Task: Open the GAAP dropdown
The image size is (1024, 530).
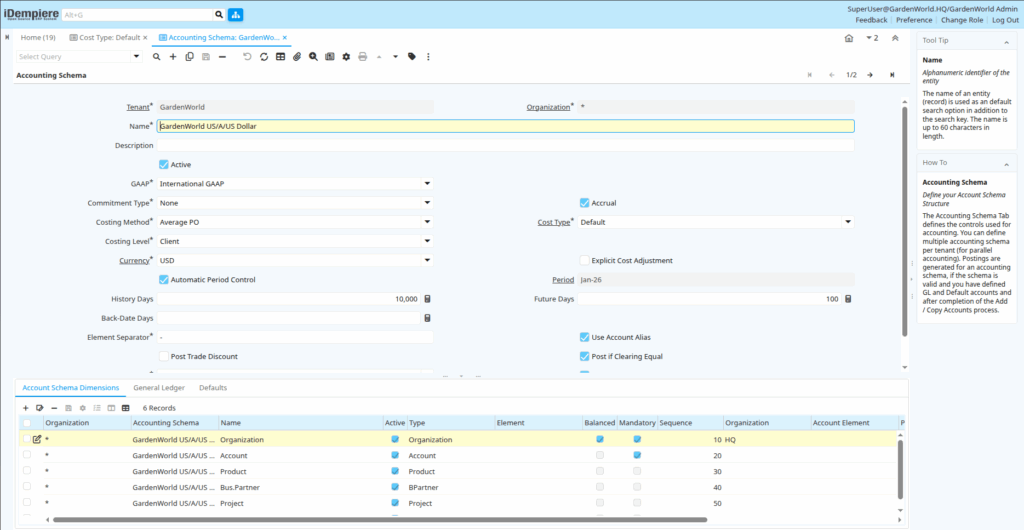Action: coord(427,184)
